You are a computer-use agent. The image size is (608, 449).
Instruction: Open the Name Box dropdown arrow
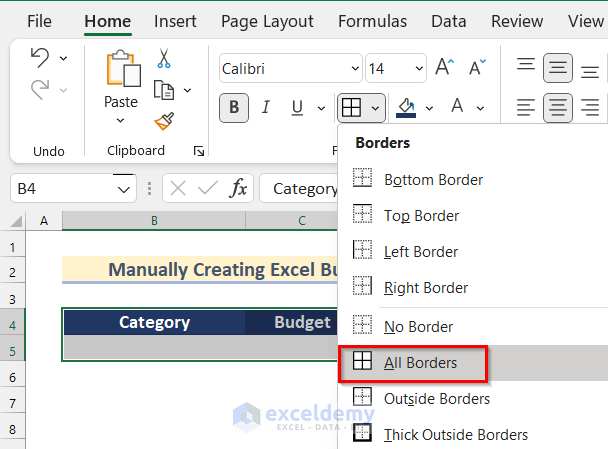tap(124, 188)
